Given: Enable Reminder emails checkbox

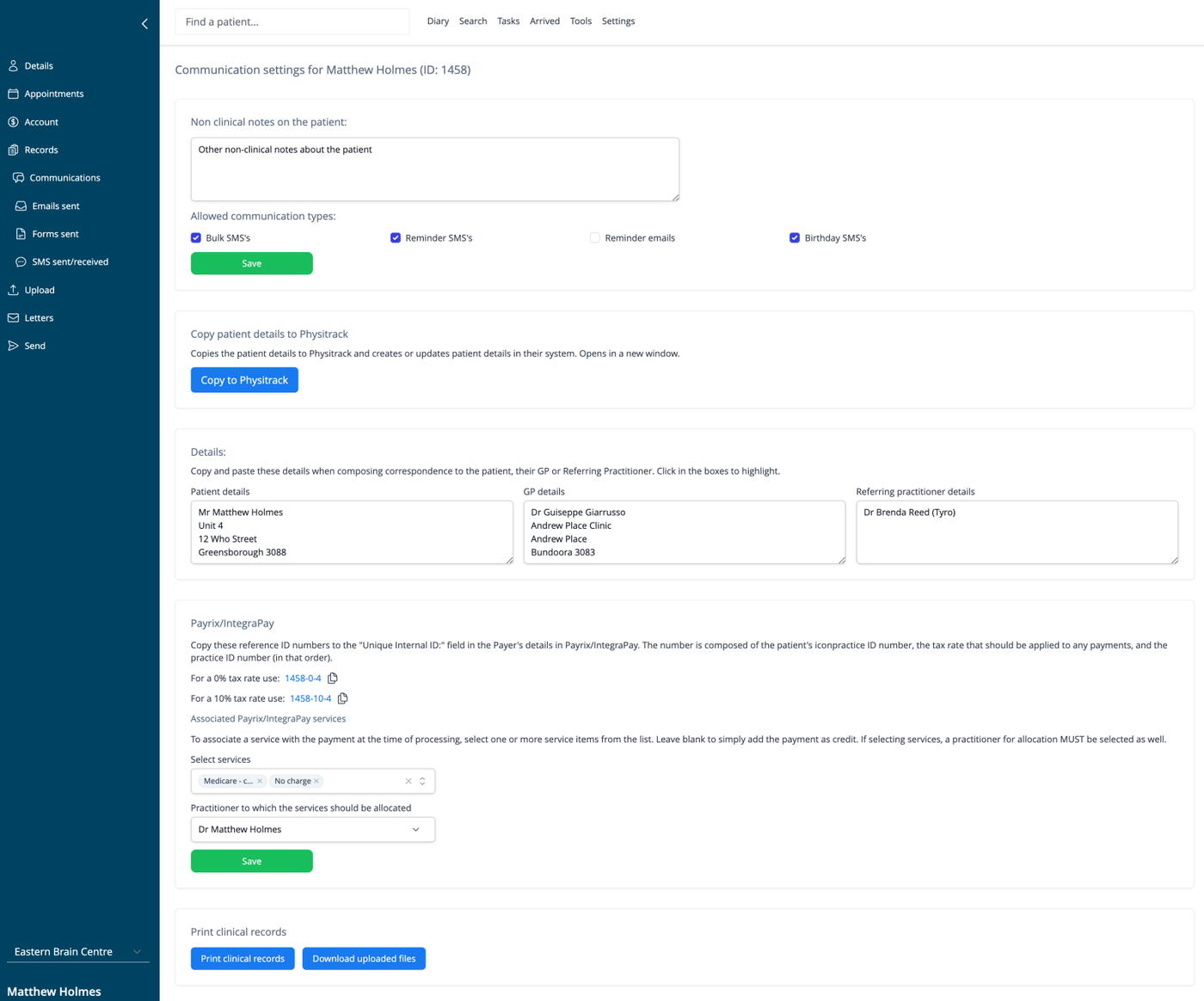Looking at the screenshot, I should click(x=595, y=237).
